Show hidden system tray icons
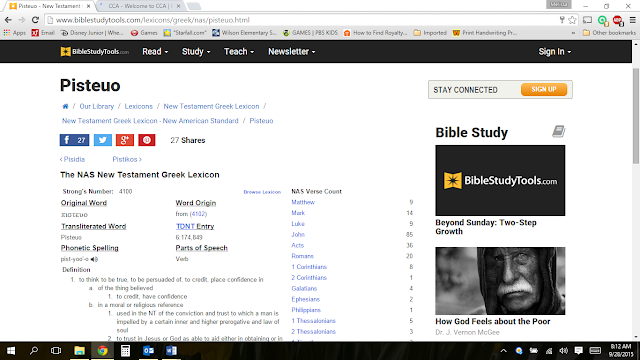Image resolution: width=640 pixels, height=360 pixels. [504, 351]
